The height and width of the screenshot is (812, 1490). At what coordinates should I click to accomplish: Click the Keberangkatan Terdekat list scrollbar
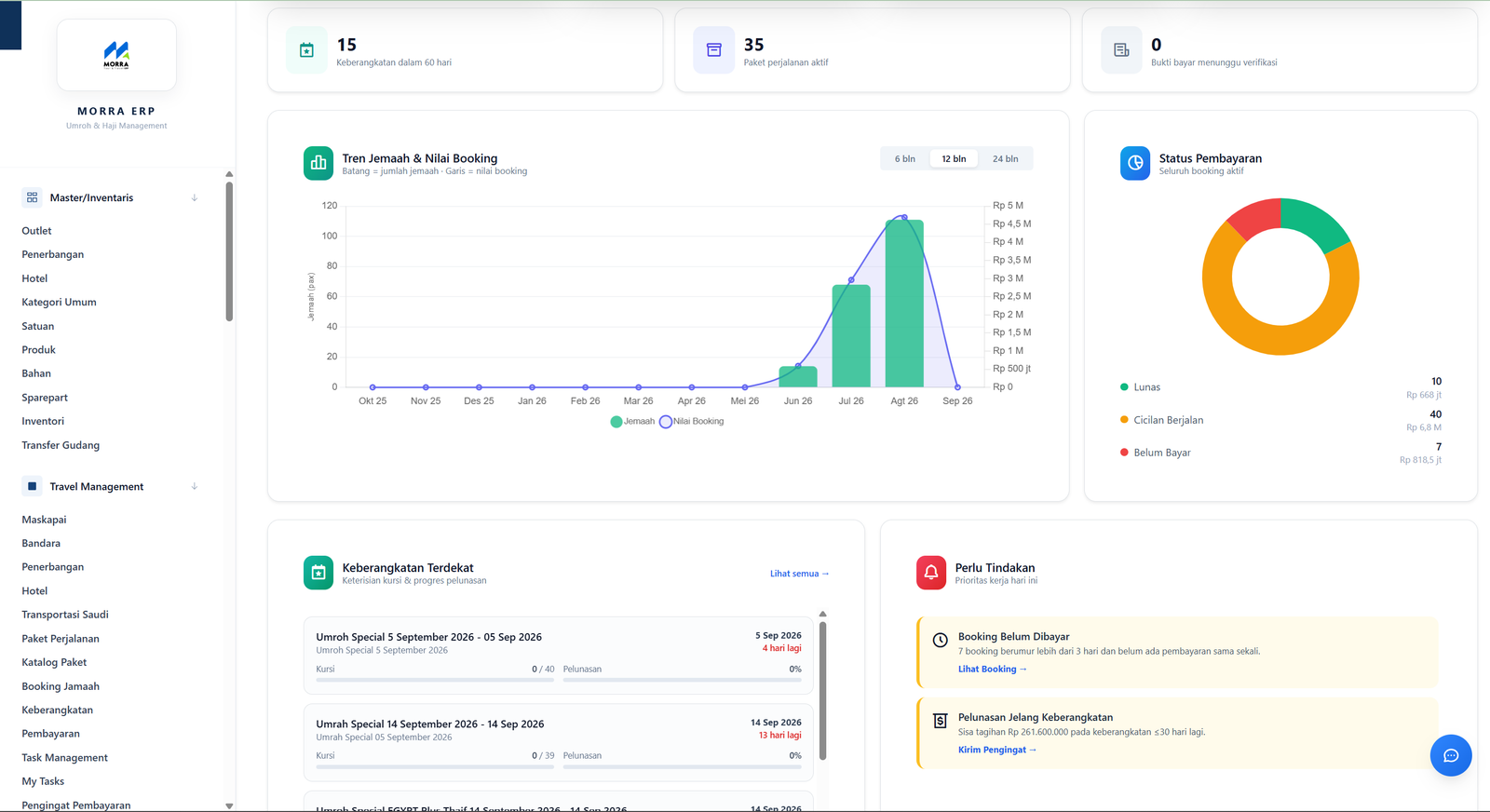822,690
